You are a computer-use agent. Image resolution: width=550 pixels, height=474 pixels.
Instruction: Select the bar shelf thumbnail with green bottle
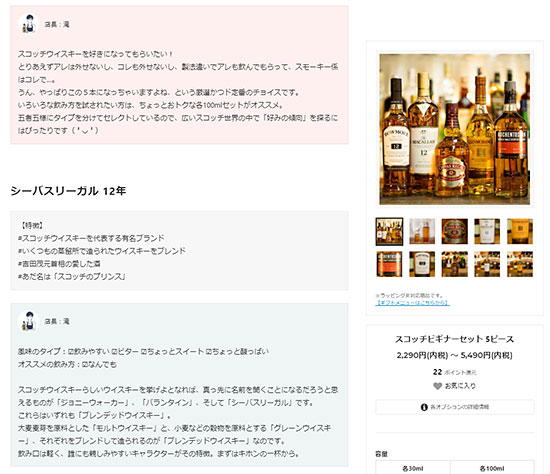[x=455, y=264]
